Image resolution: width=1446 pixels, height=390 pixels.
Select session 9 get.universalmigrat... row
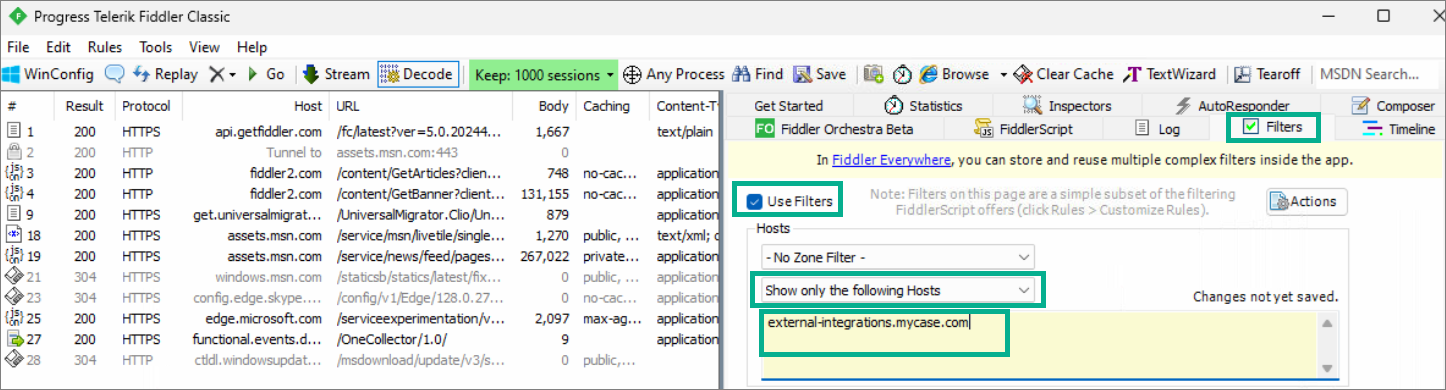(361, 214)
